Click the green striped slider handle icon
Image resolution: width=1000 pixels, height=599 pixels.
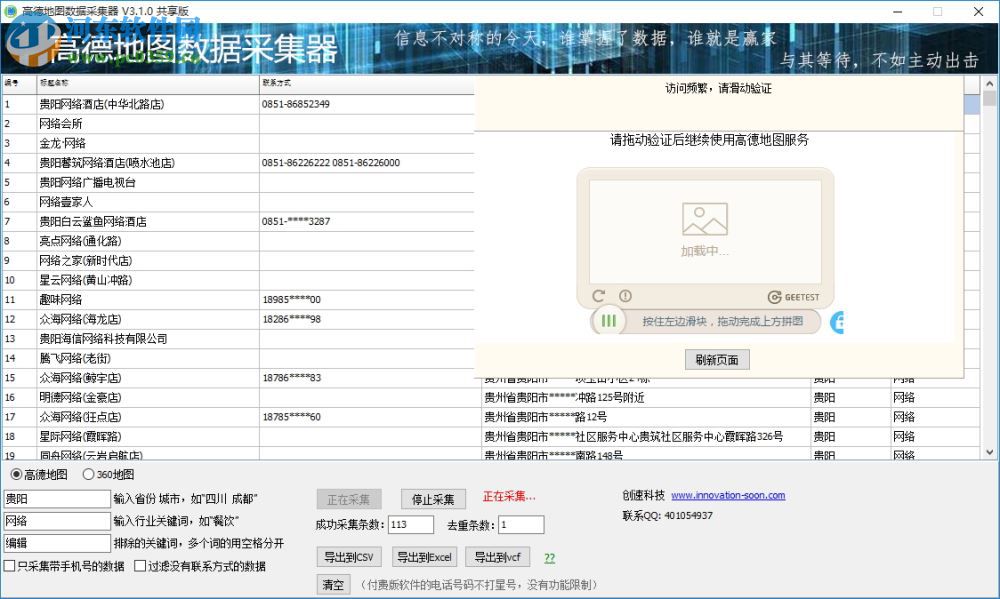609,321
